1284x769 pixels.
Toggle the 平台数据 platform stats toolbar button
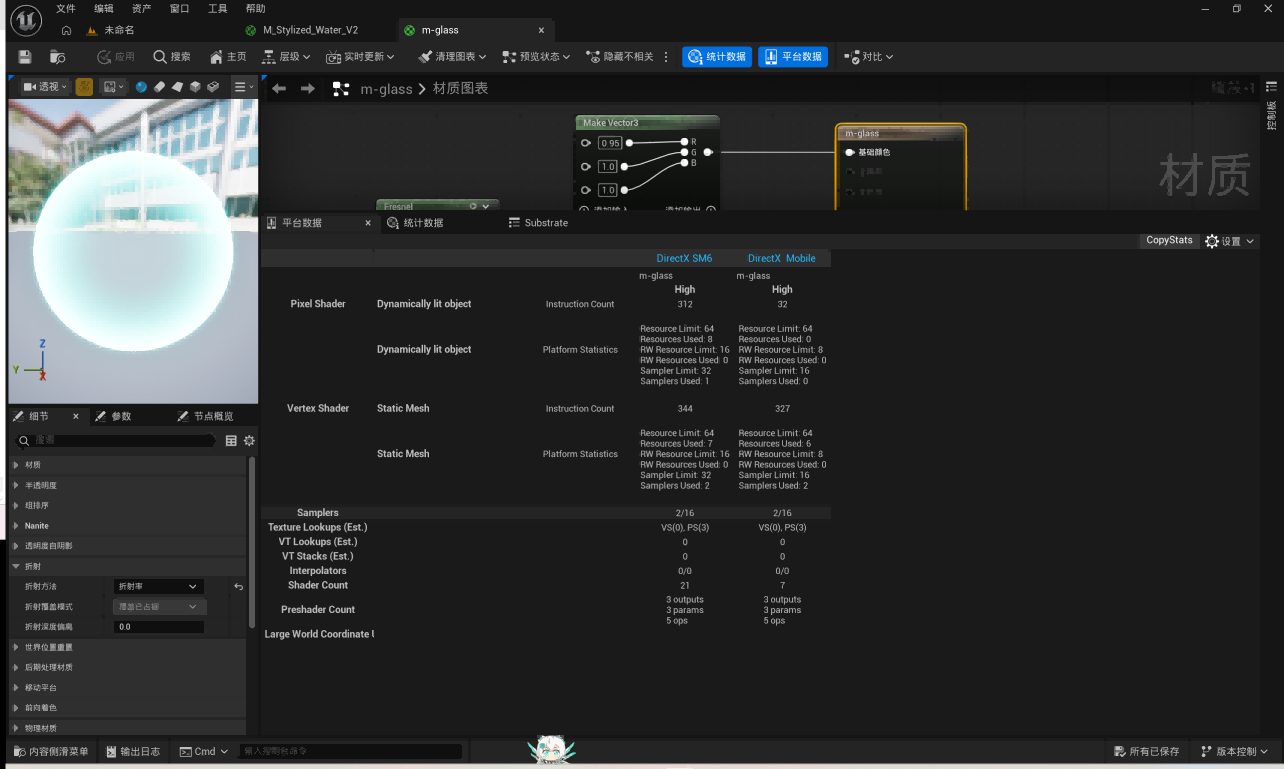(x=793, y=57)
